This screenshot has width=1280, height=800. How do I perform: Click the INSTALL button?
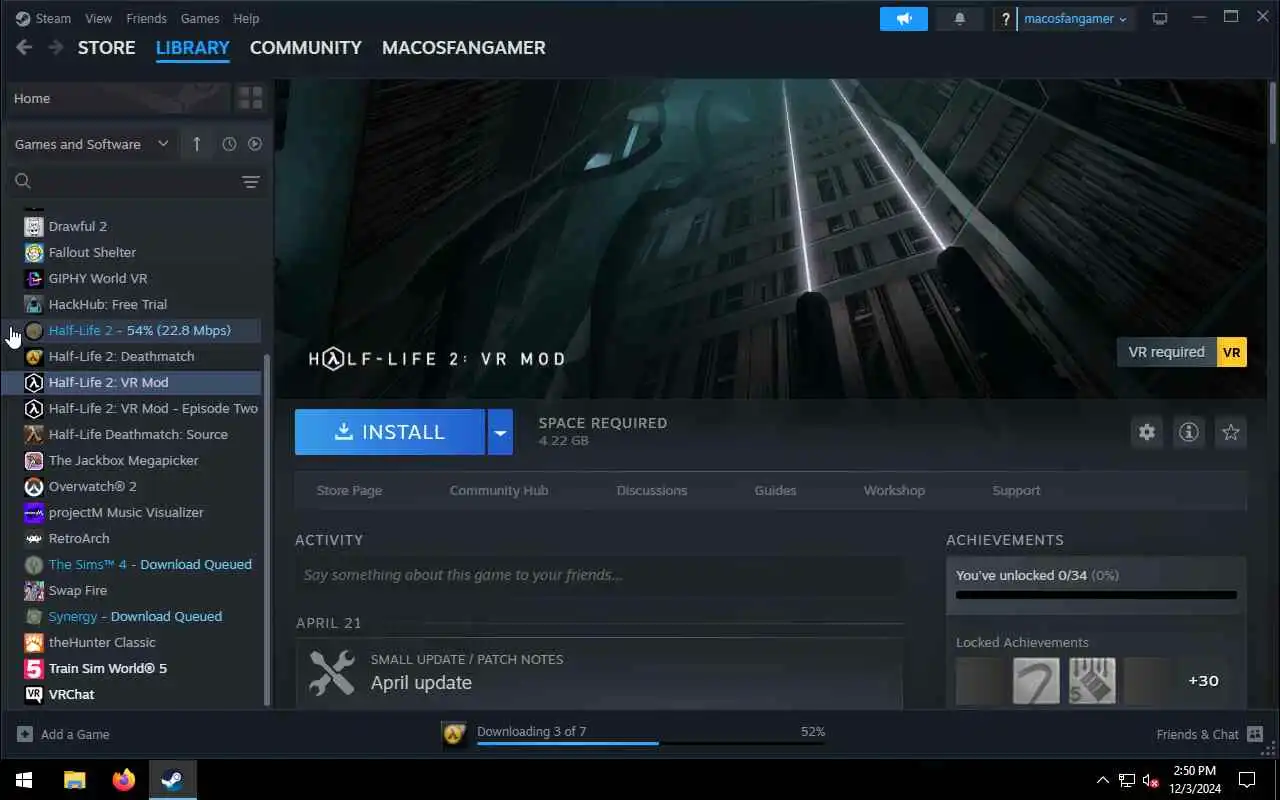pyautogui.click(x=390, y=432)
